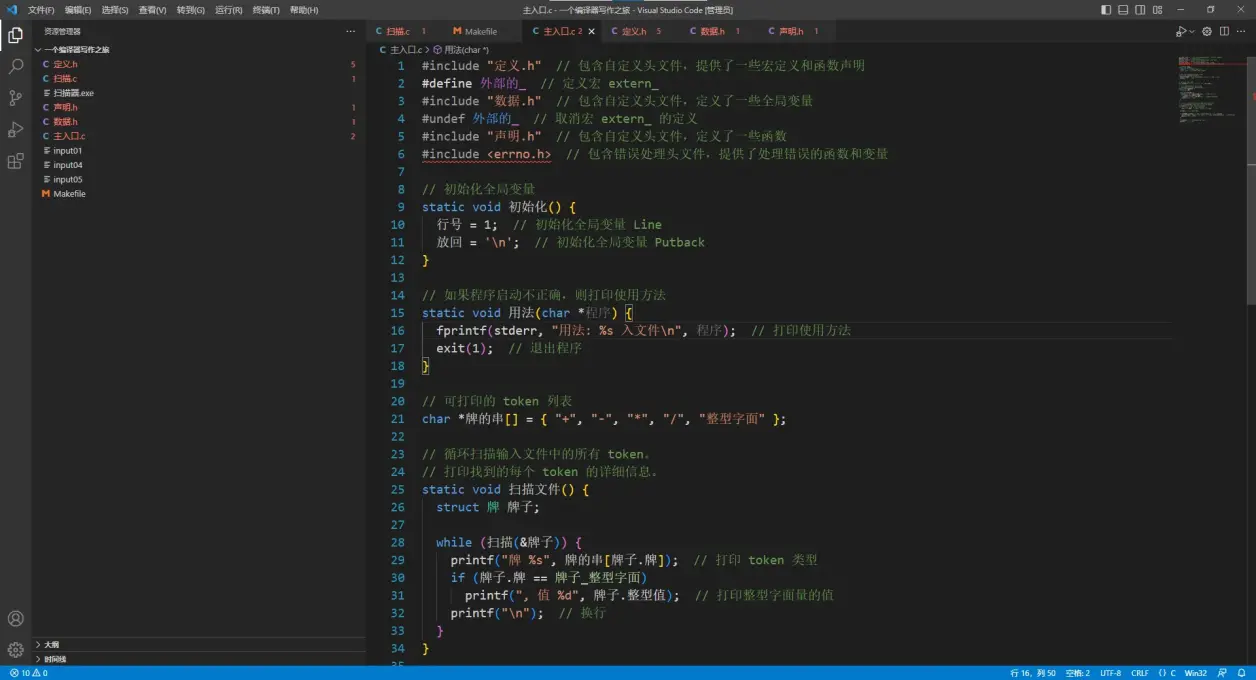Viewport: 1256px width, 680px height.
Task: Click the C file icon of 定义.h in explorer
Action: [46, 64]
